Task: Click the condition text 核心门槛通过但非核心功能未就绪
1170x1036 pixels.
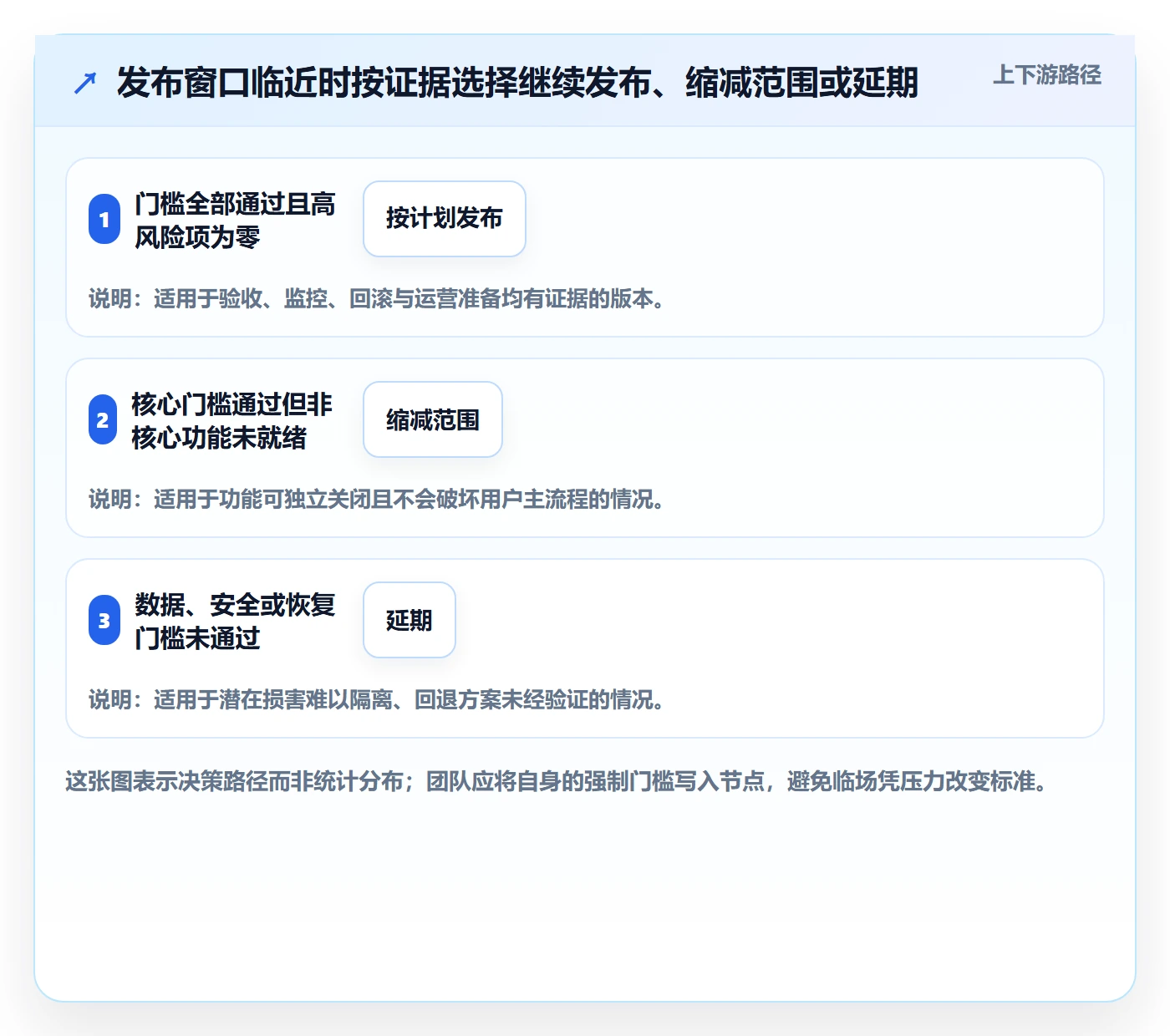Action: click(x=231, y=420)
